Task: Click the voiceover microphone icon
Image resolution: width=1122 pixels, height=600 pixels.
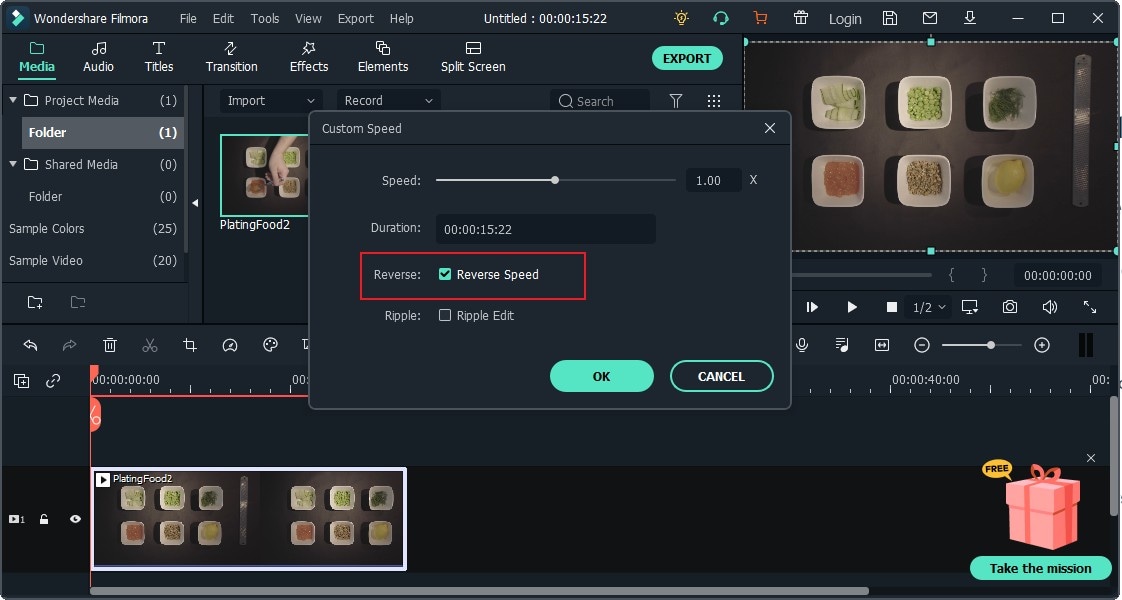Action: pyautogui.click(x=802, y=345)
